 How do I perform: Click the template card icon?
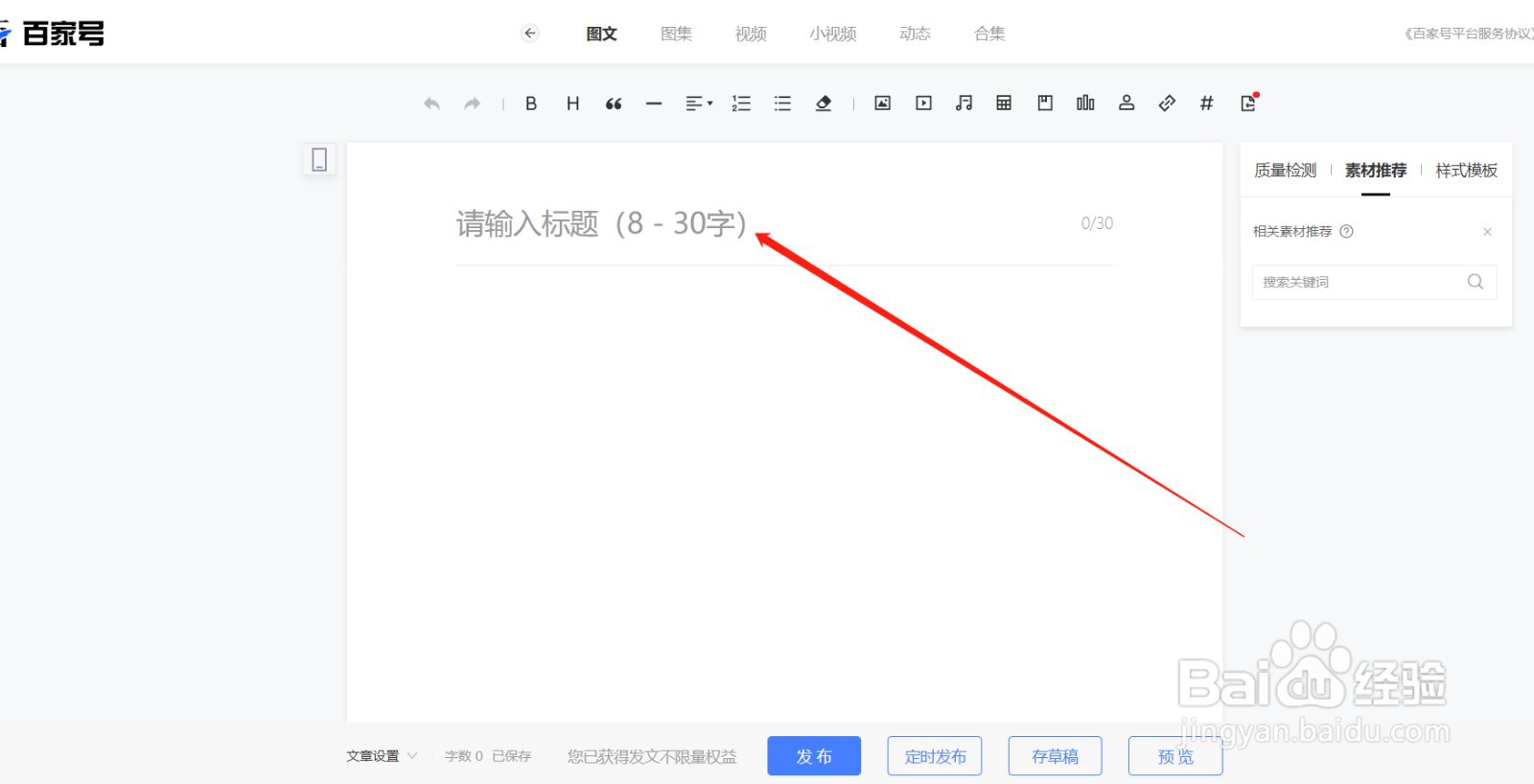1045,104
